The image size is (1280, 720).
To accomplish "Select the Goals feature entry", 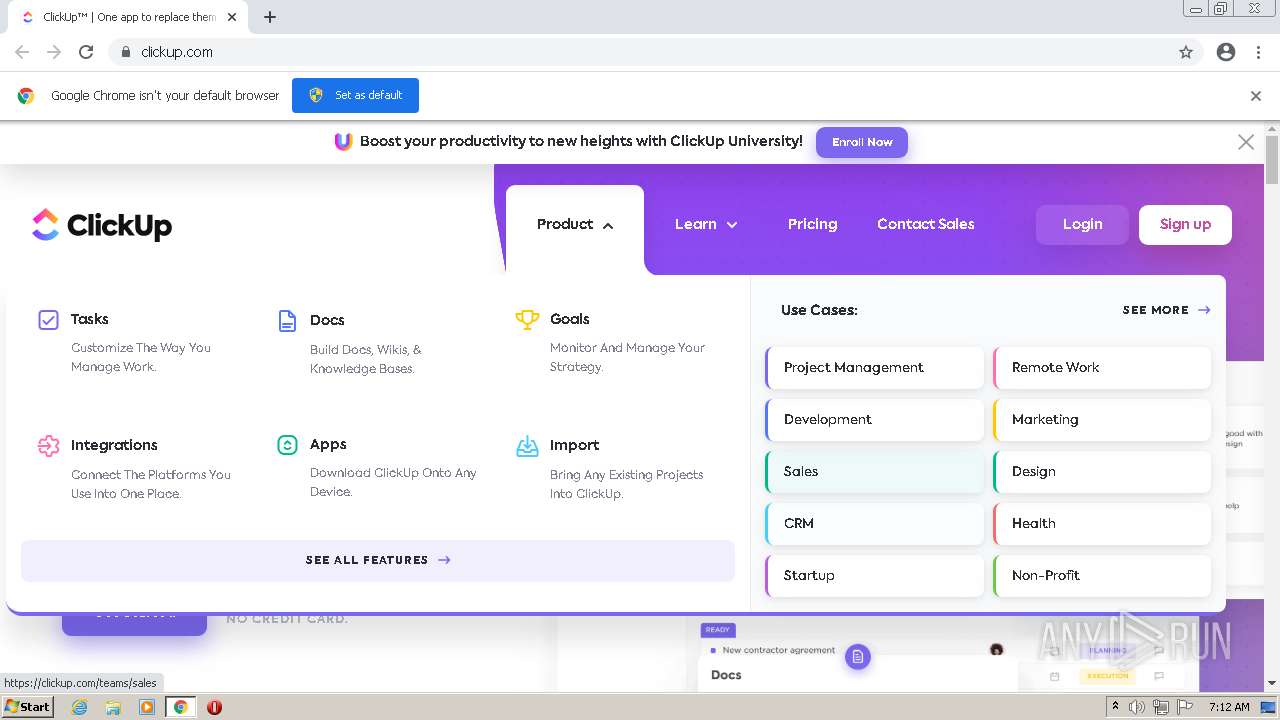I will click(x=612, y=342).
